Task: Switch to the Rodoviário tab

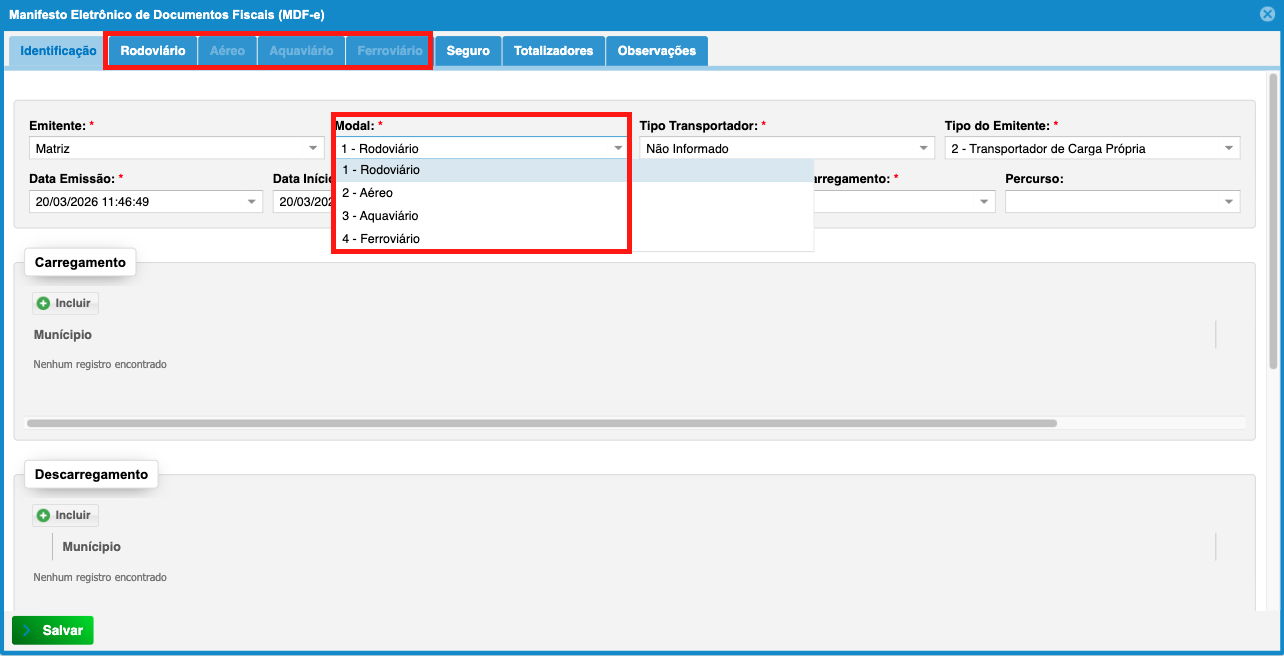Action: [153, 51]
